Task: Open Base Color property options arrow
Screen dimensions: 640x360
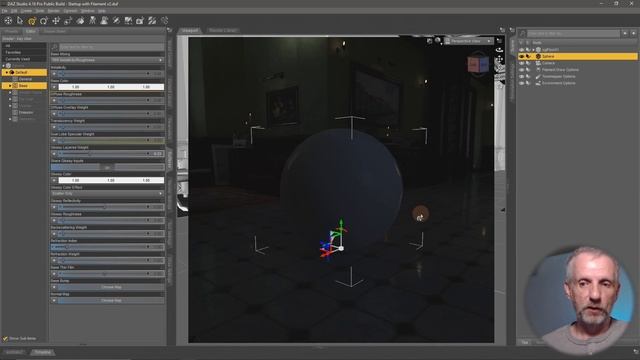Action: [x=54, y=87]
